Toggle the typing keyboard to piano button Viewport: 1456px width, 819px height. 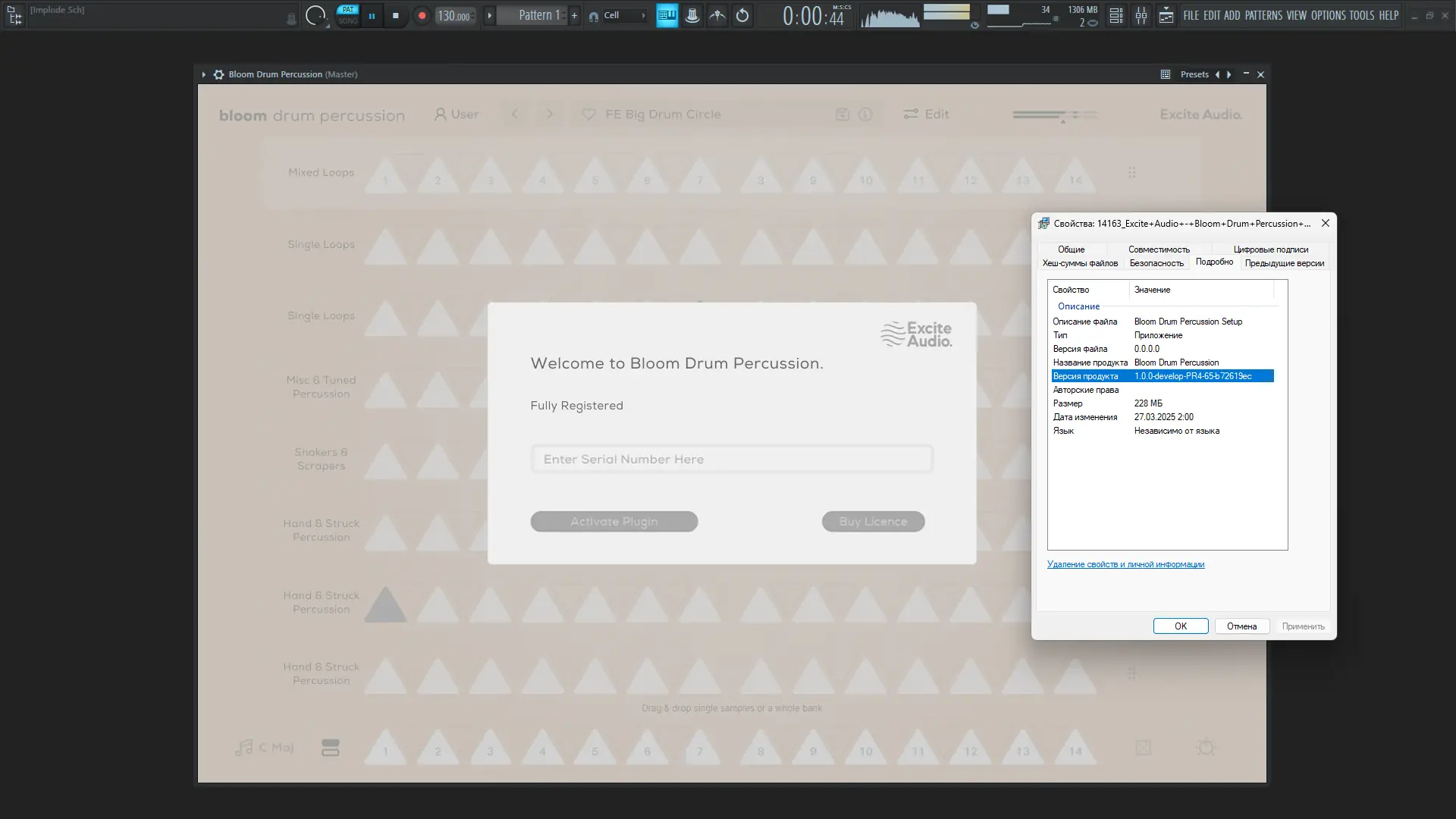tap(667, 15)
